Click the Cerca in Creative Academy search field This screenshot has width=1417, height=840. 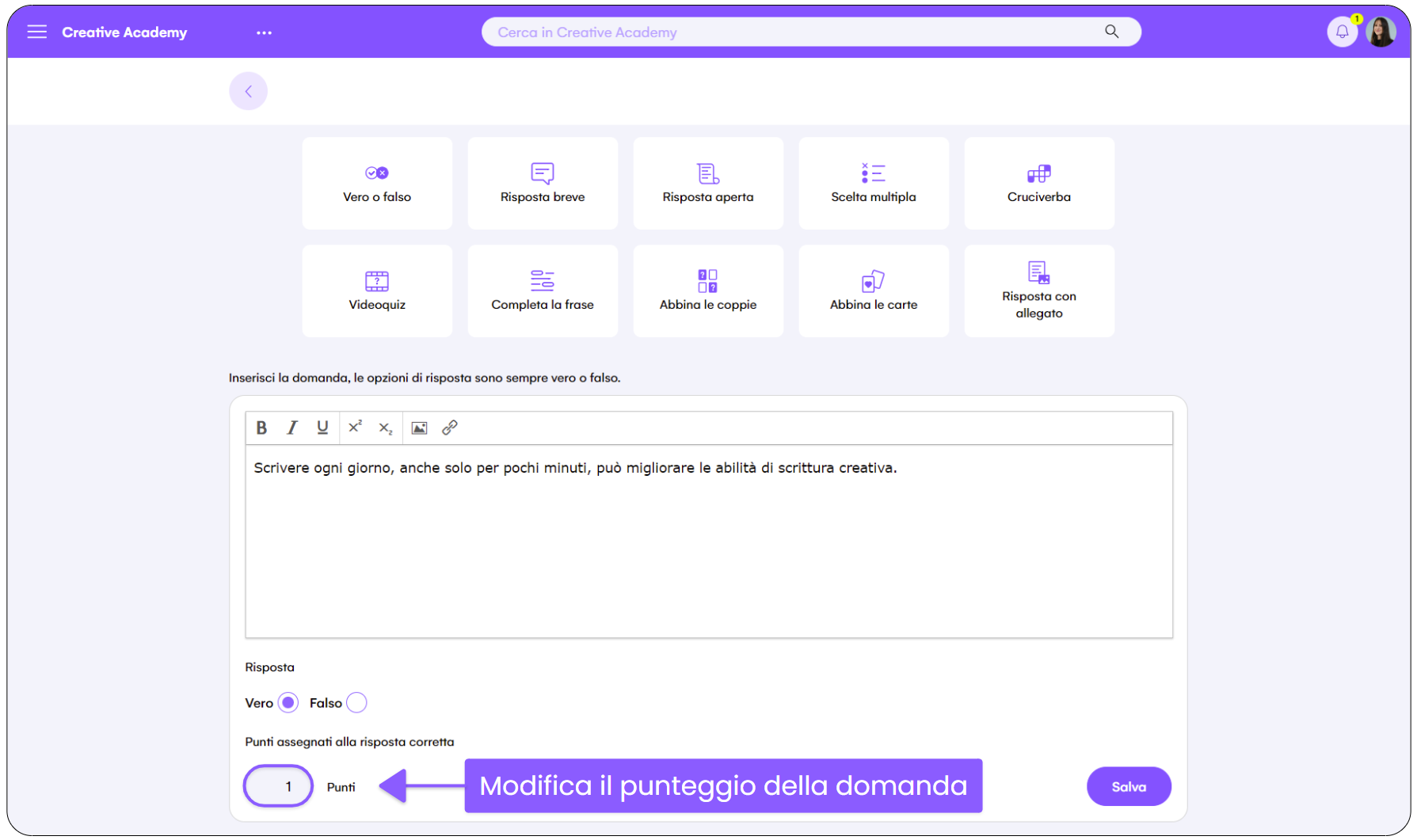coord(811,32)
